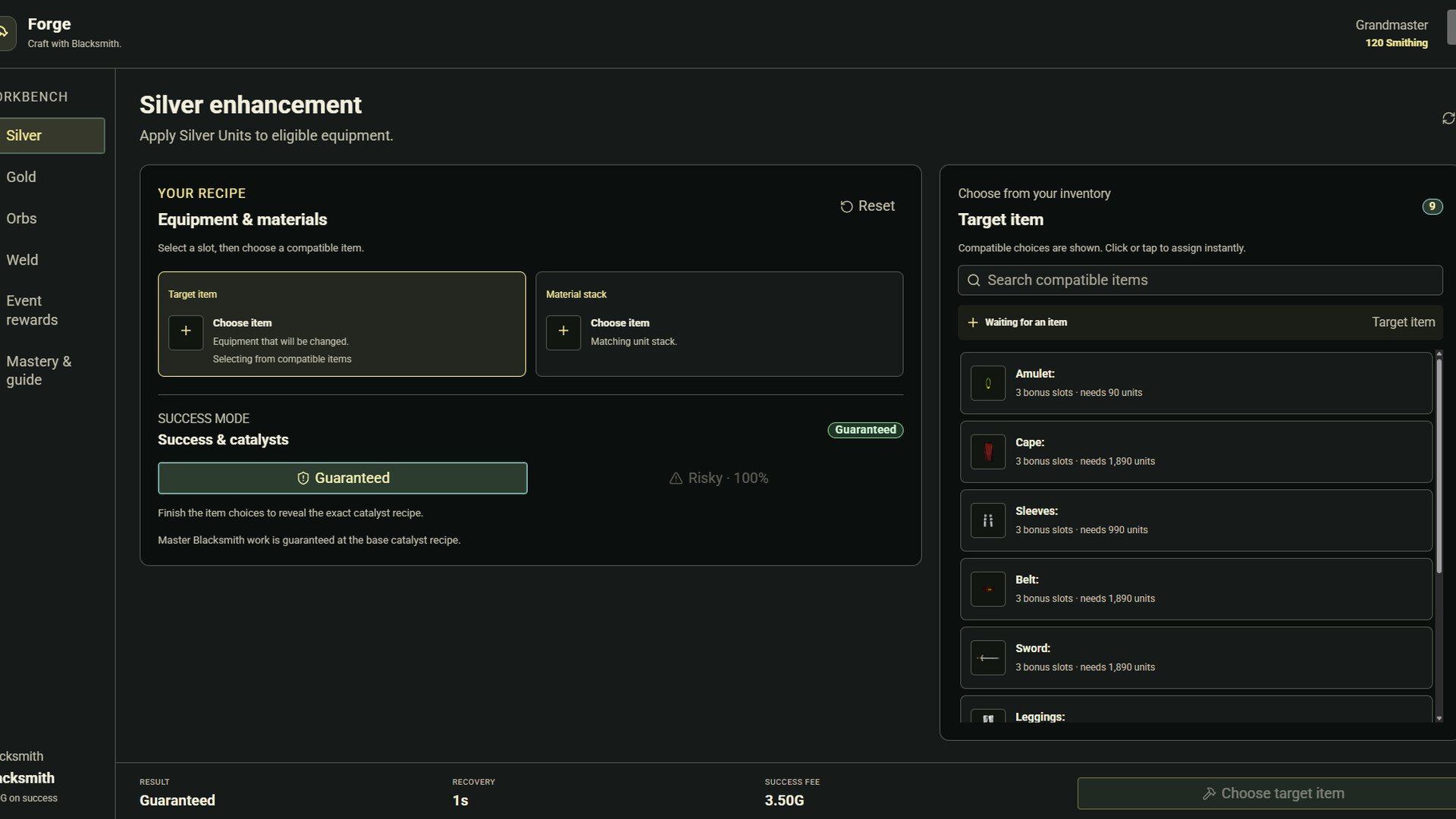Select Risky 100% success mode
Viewport: 1456px width, 819px height.
[719, 479]
